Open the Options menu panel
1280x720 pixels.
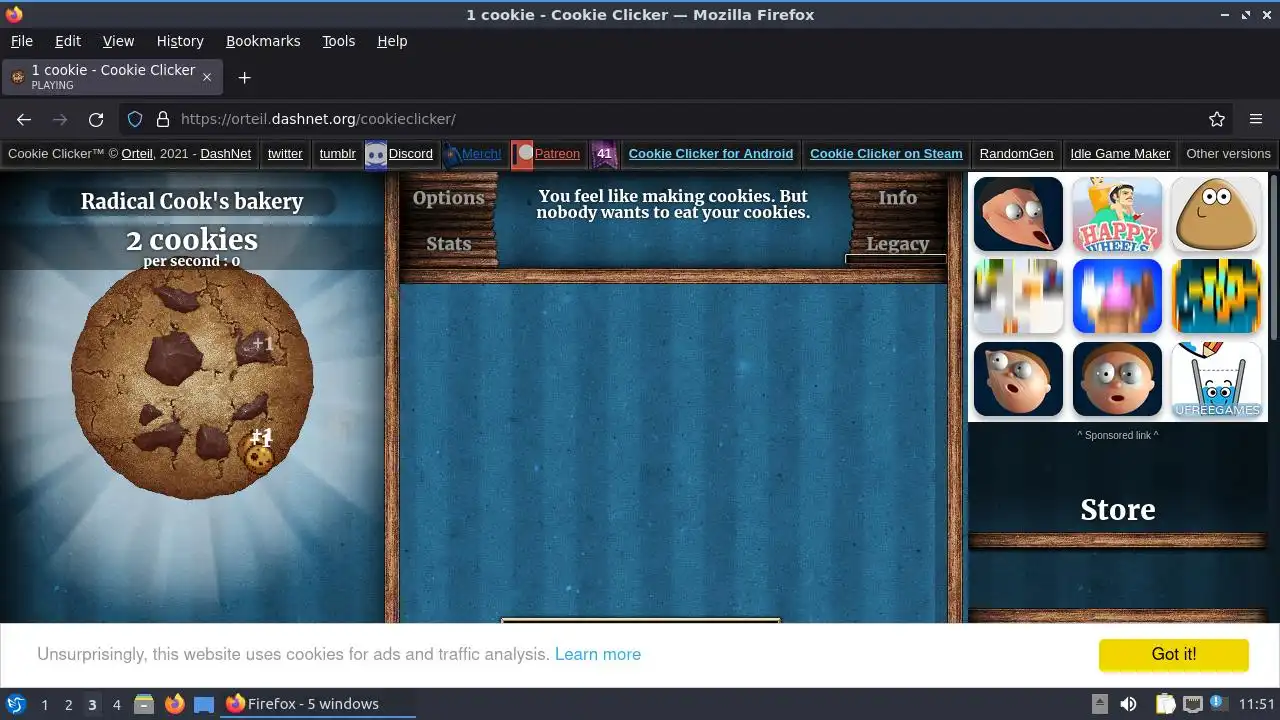pos(448,197)
